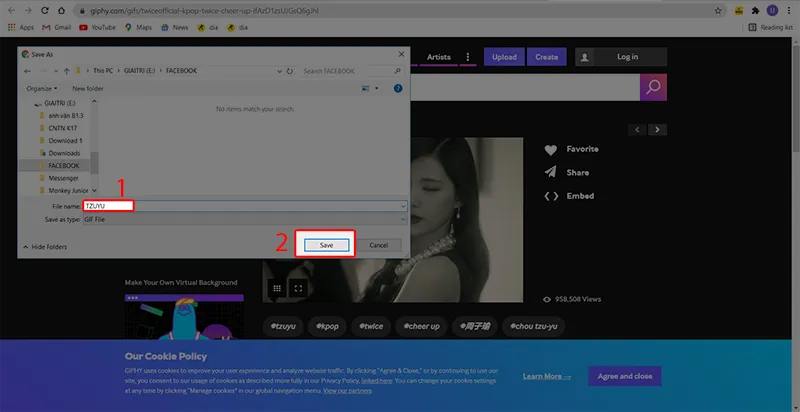Click Agree and close cookie button
800x412 pixels.
(x=624, y=376)
